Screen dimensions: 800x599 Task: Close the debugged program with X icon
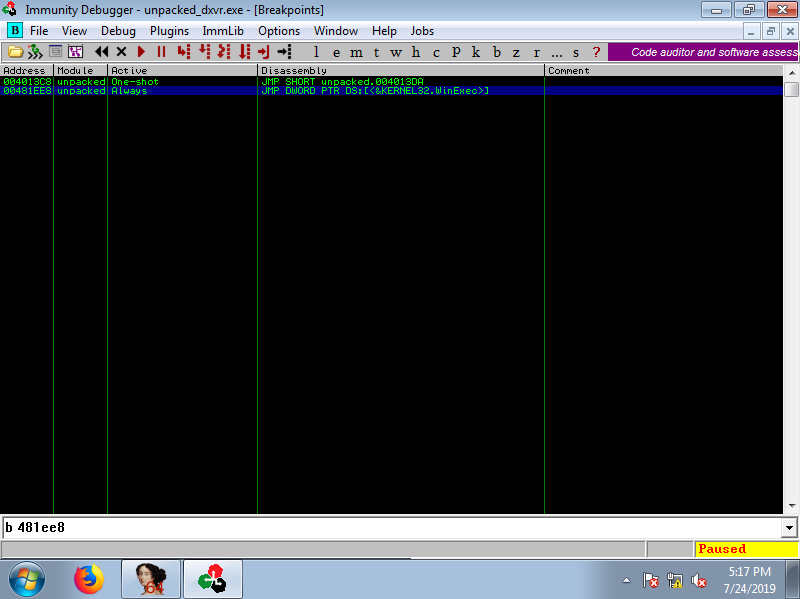(x=121, y=52)
